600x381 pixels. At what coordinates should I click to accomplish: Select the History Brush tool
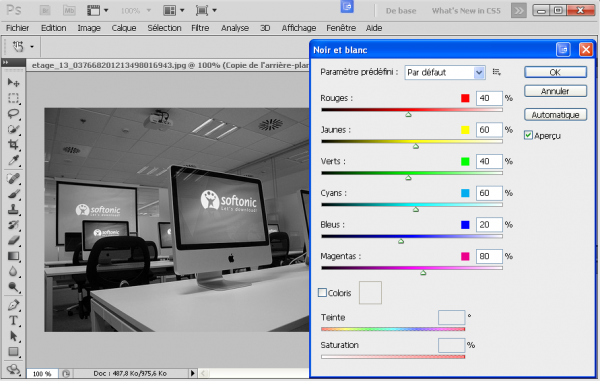point(13,225)
